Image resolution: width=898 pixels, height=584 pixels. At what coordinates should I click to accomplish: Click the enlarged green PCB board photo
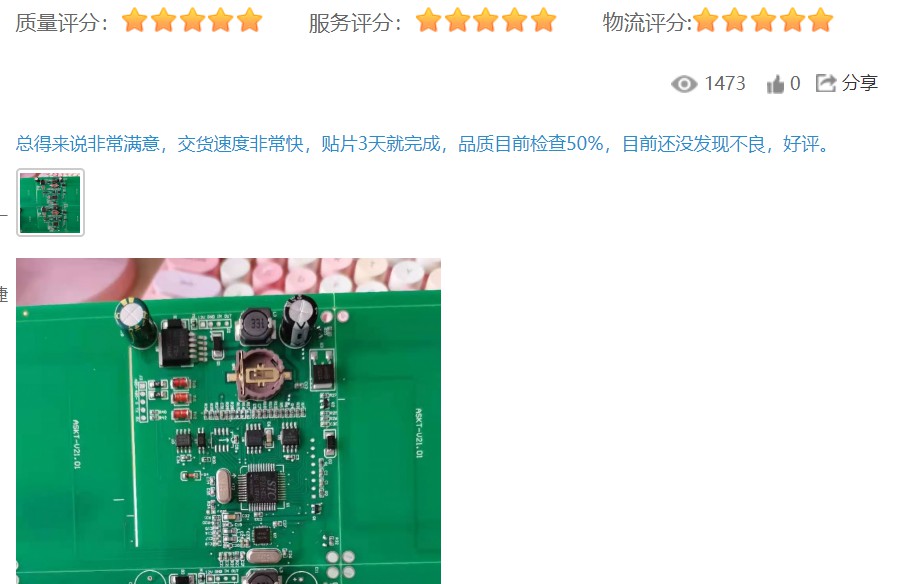(229, 421)
